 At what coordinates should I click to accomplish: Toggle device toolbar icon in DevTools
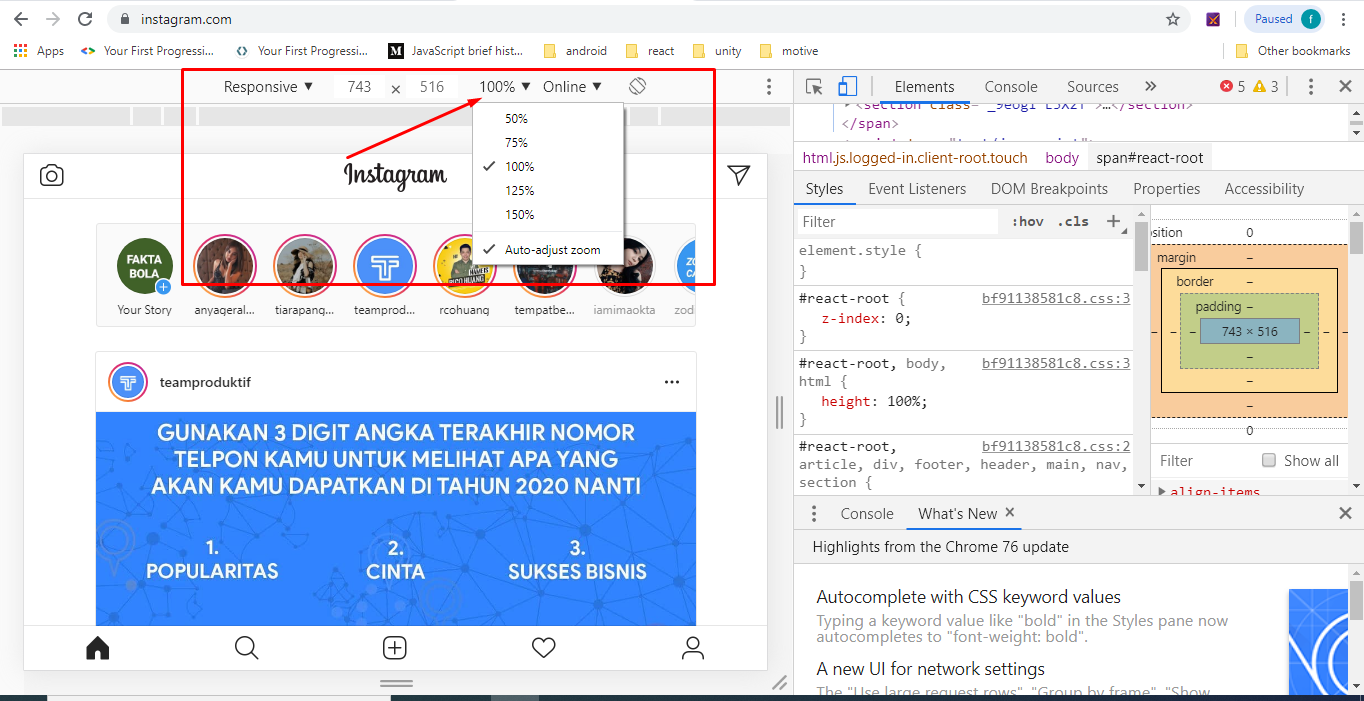click(x=848, y=87)
